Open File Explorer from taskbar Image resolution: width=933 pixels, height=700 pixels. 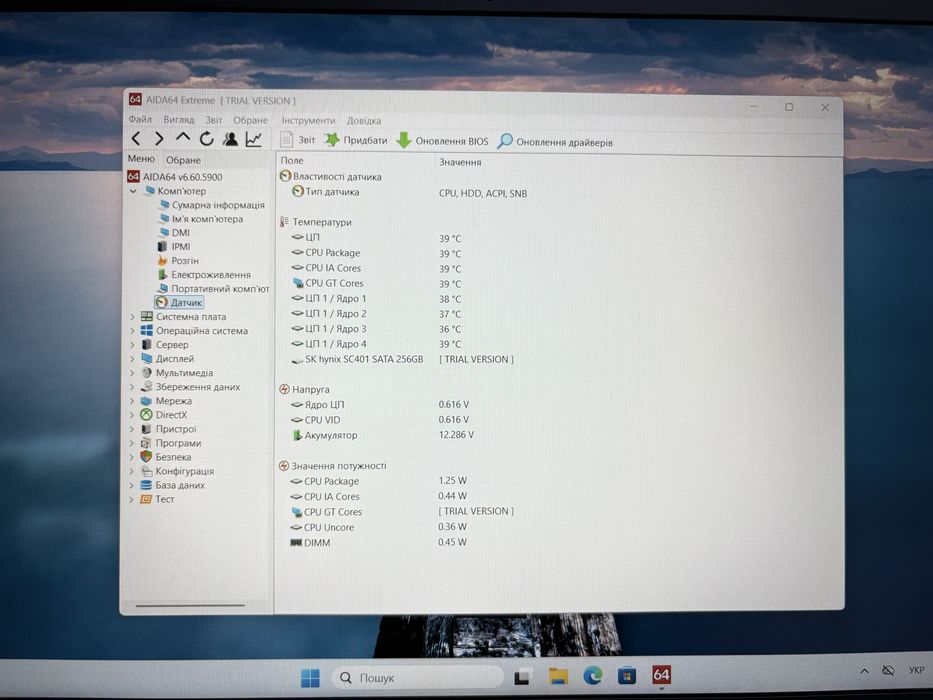pyautogui.click(x=558, y=676)
